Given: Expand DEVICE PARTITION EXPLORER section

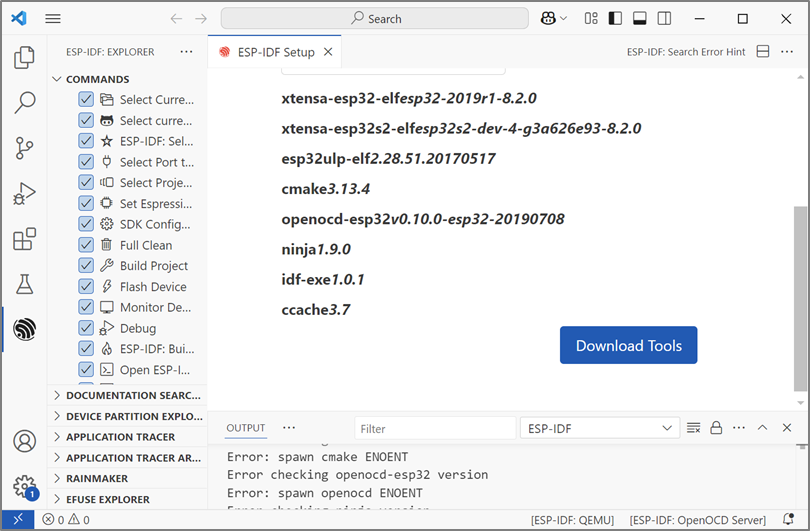Looking at the screenshot, I should tap(127, 416).
